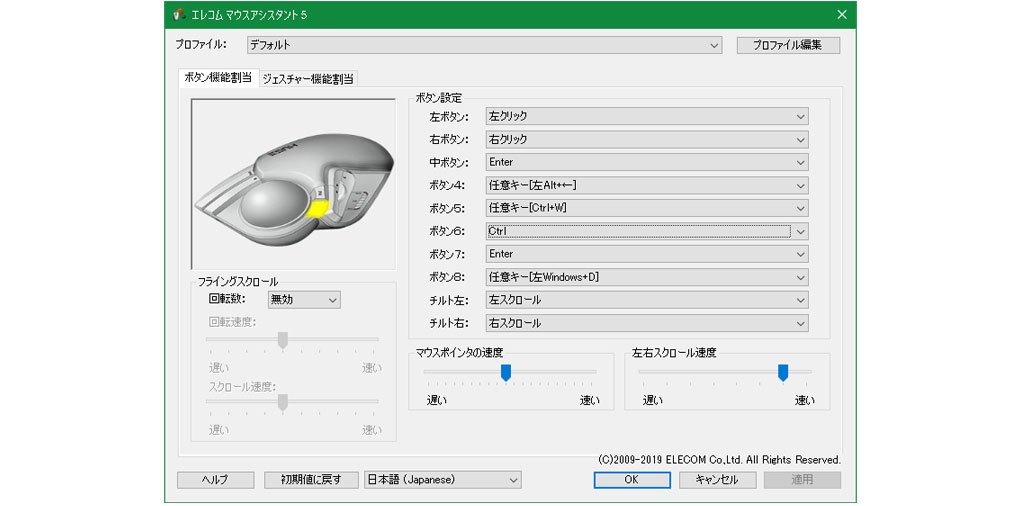This screenshot has width=1012, height=506.
Task: Open the ボタン6 dropdown set to Ctrl
Action: tap(647, 231)
